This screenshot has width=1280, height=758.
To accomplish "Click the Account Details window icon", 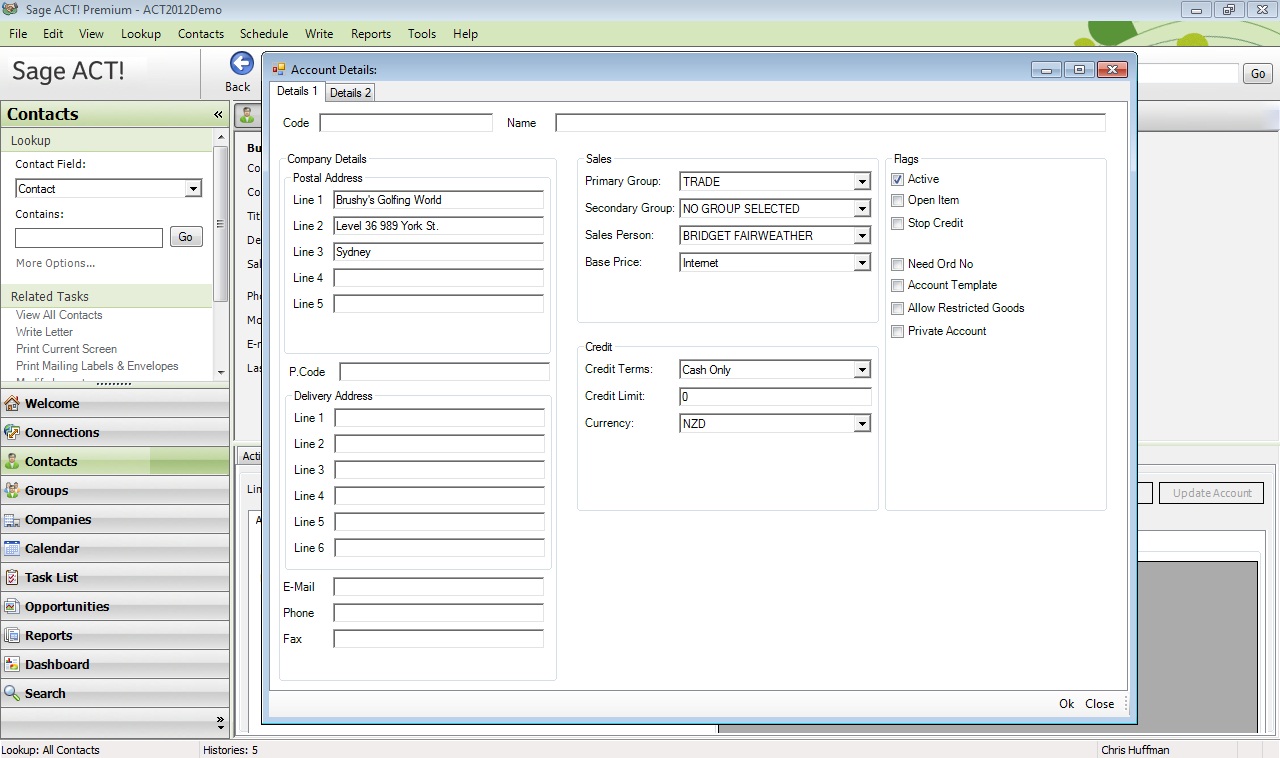I will [279, 70].
